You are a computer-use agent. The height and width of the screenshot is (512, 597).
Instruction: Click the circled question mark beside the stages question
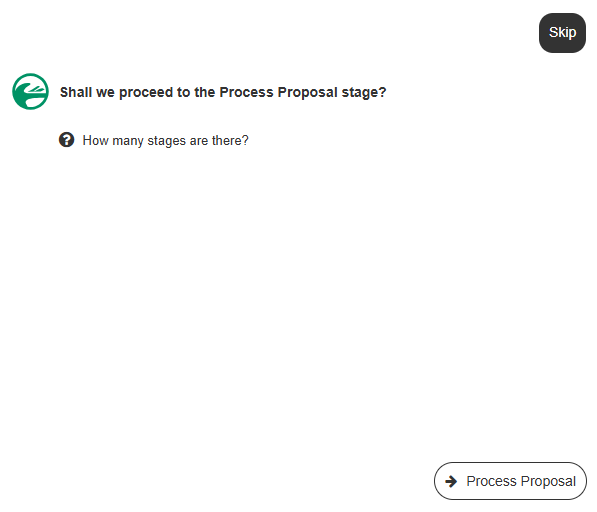(x=66, y=140)
